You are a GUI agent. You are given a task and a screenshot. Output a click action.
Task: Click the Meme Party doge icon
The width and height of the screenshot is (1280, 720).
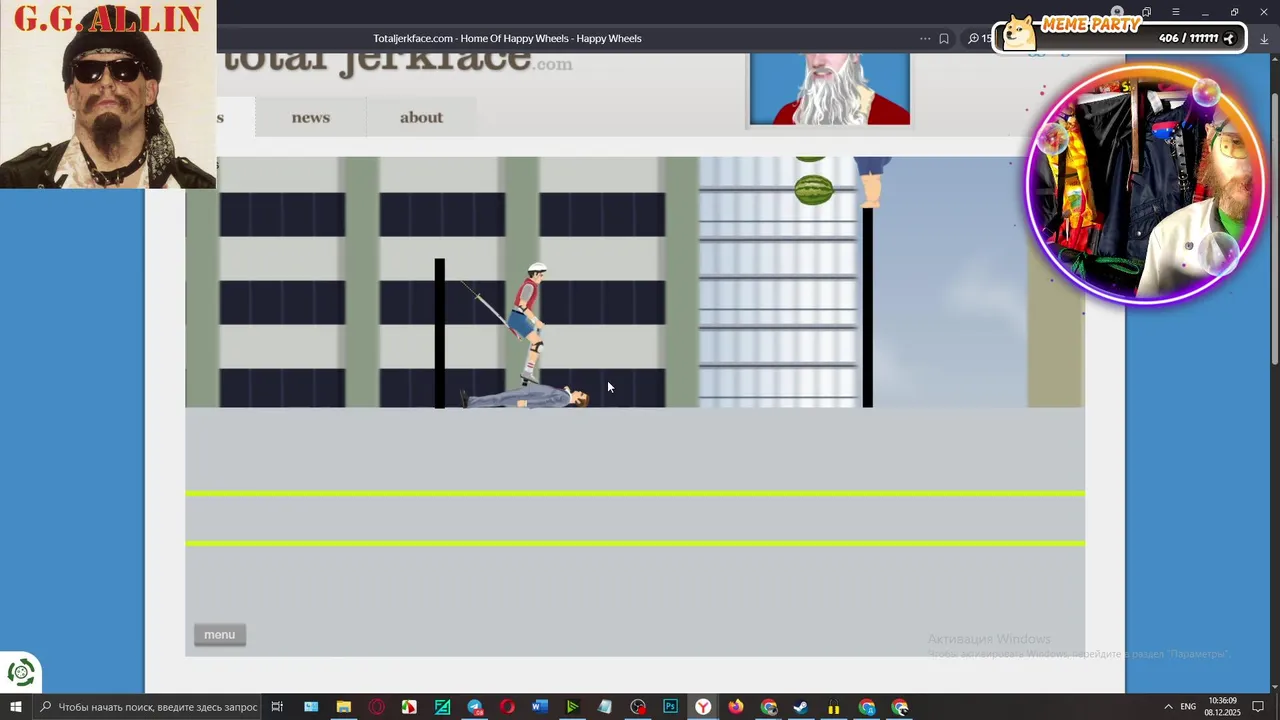1019,33
